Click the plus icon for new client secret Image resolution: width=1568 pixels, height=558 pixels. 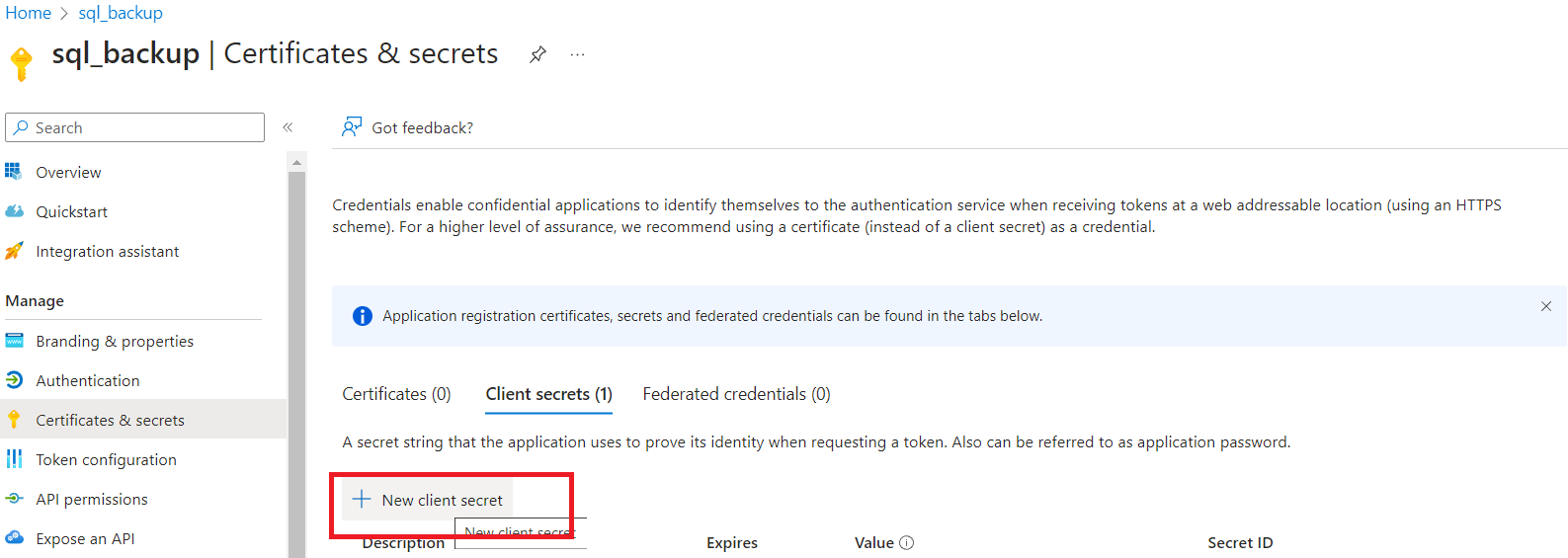pyautogui.click(x=362, y=499)
